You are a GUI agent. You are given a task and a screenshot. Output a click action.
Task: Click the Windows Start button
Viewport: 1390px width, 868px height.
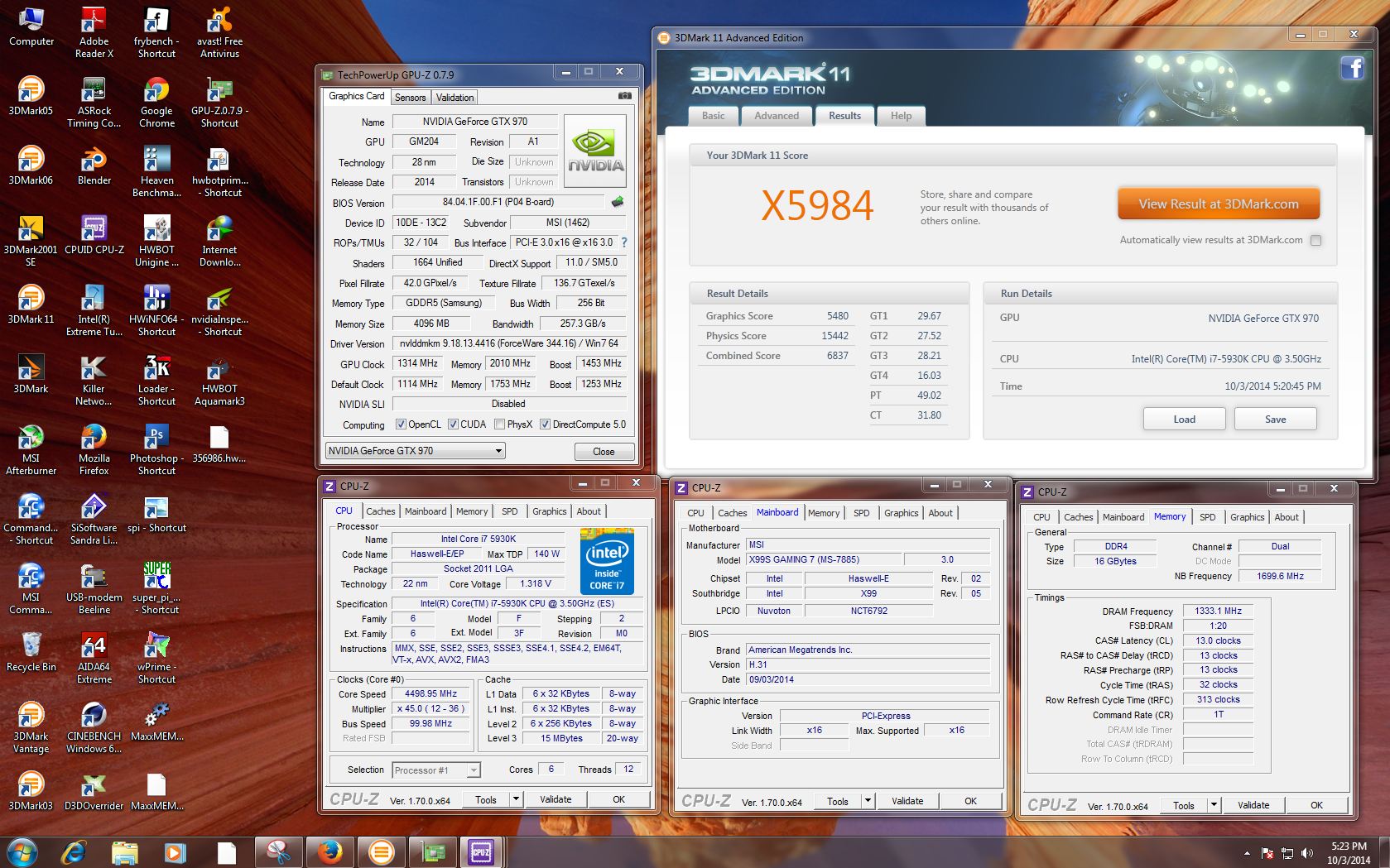(x=22, y=851)
